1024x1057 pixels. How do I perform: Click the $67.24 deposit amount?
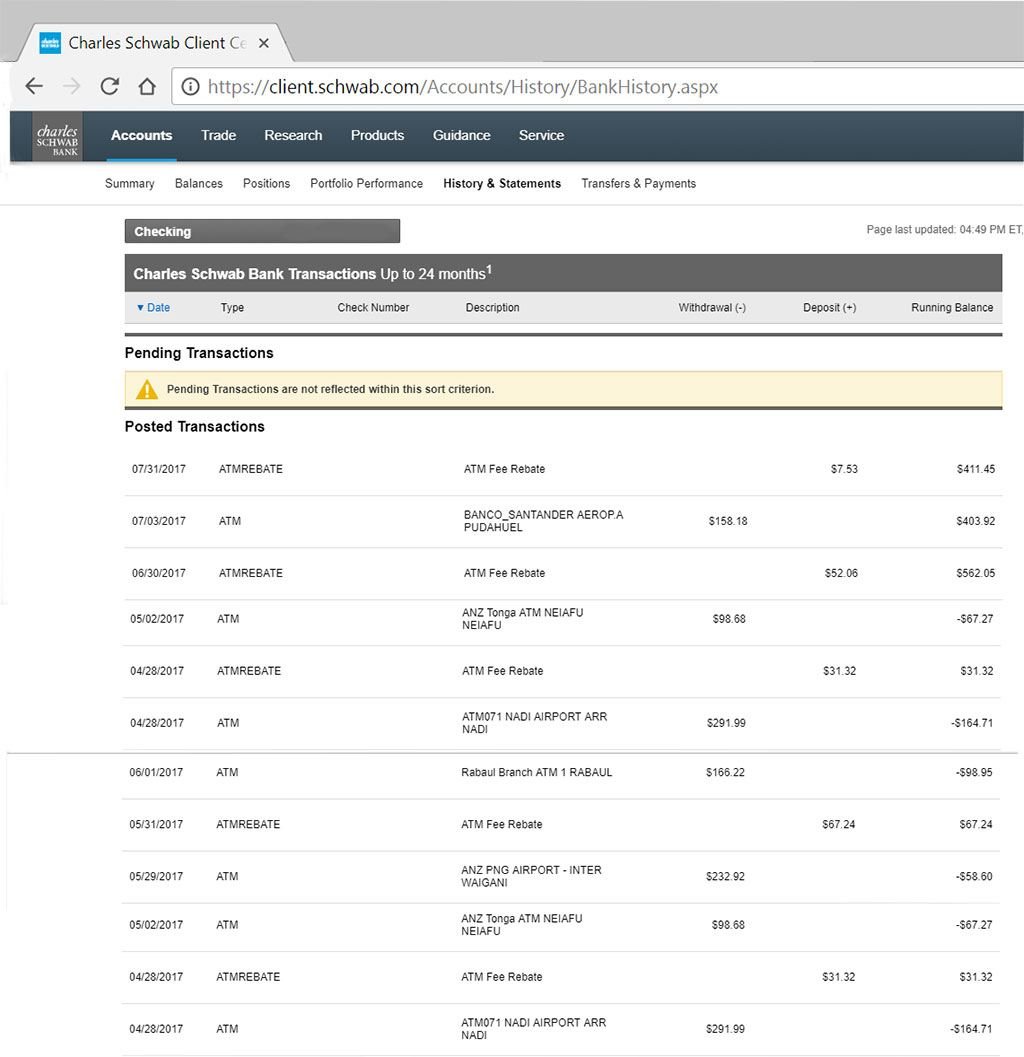[839, 824]
